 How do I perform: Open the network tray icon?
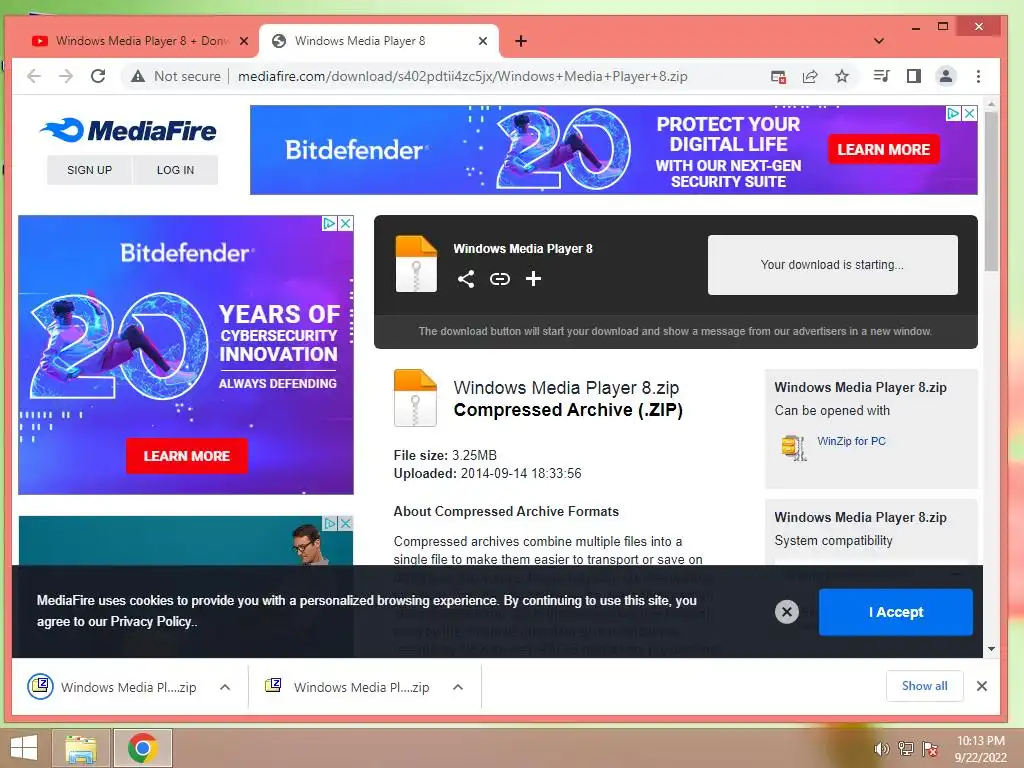click(905, 749)
